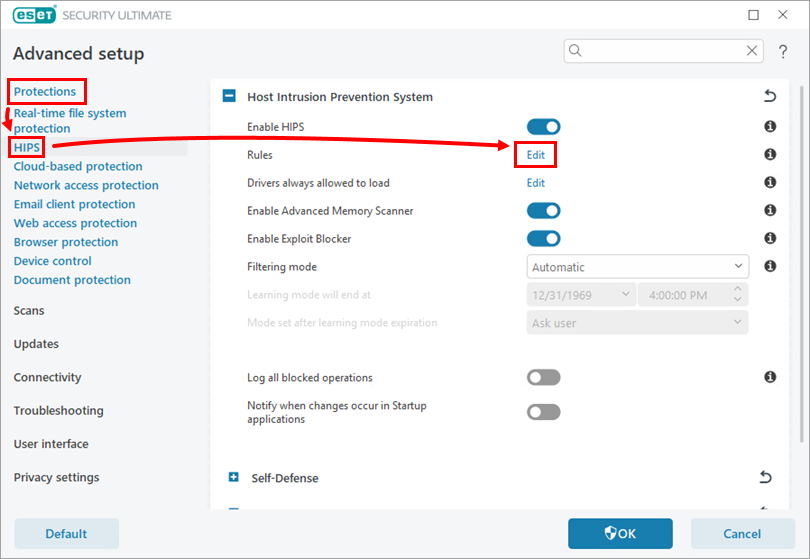Select Email client protection
Screen dimensions: 810x559
pyautogui.click(x=74, y=204)
